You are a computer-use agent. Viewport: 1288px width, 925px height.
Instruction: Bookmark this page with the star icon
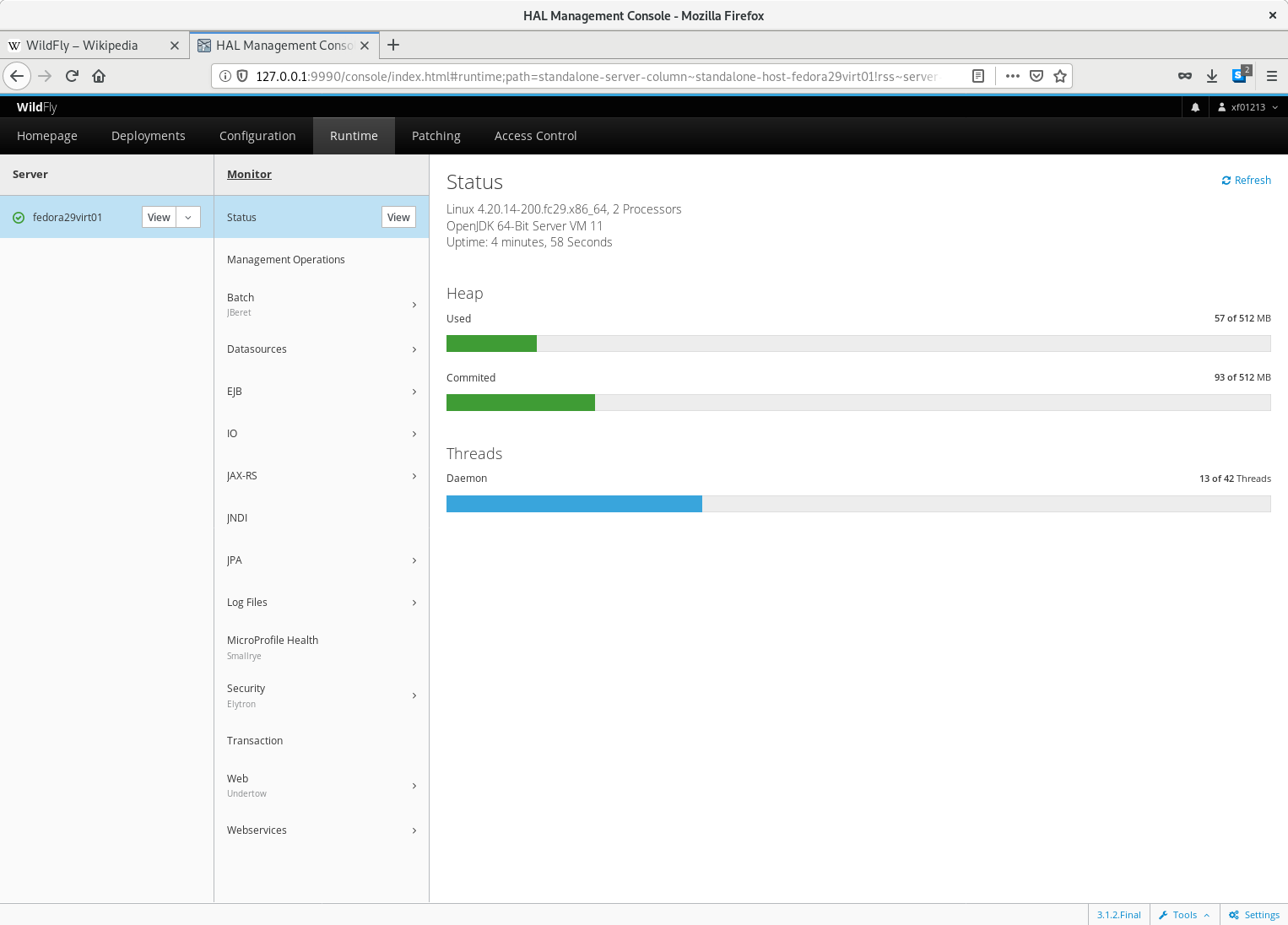coord(1060,76)
